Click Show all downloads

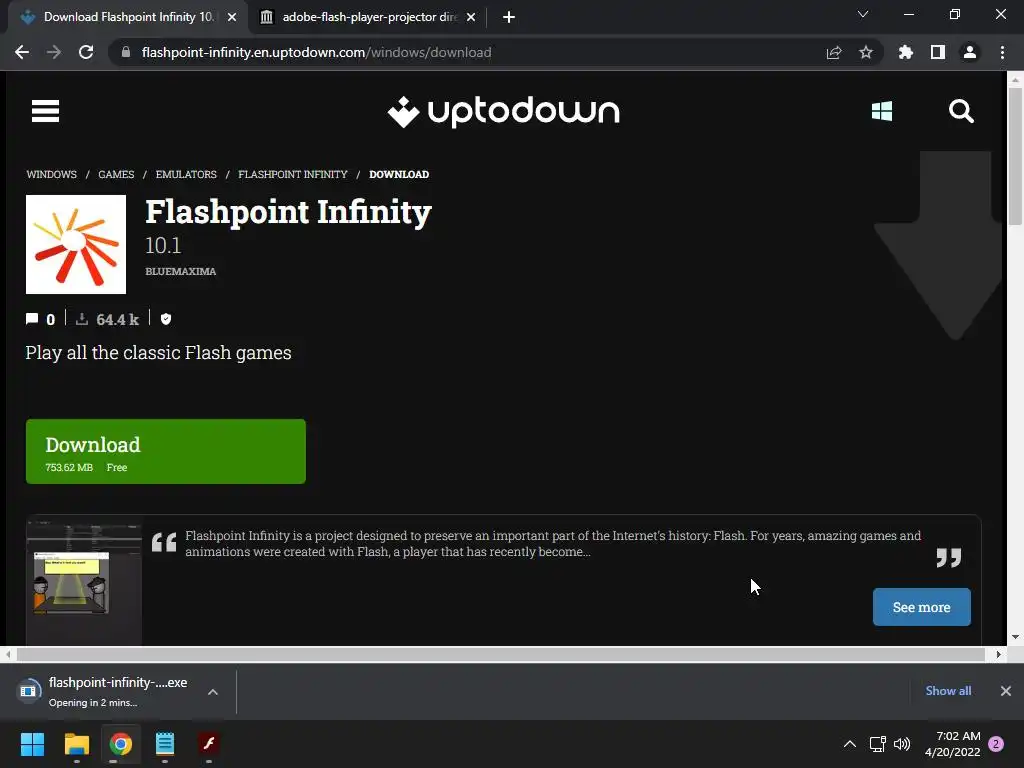click(x=948, y=691)
